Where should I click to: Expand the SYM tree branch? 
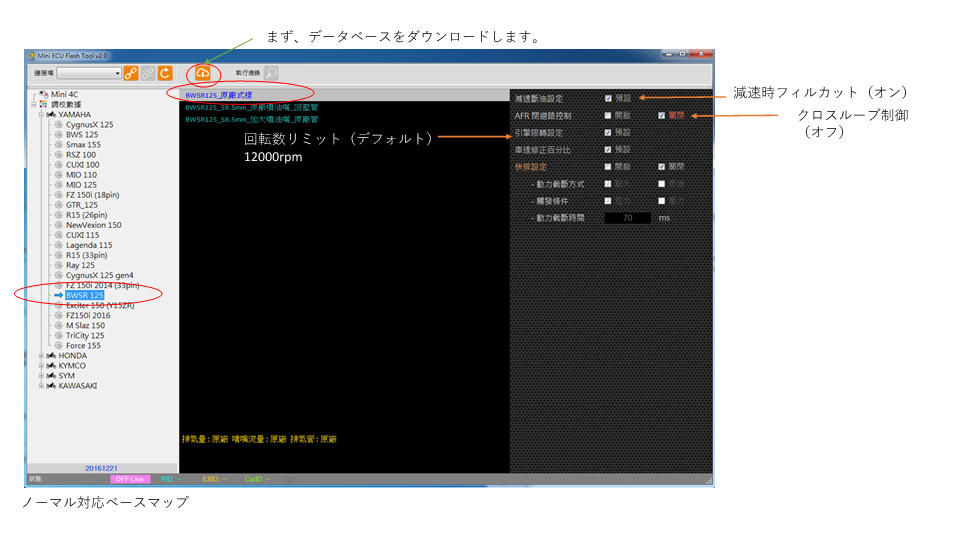(42, 376)
